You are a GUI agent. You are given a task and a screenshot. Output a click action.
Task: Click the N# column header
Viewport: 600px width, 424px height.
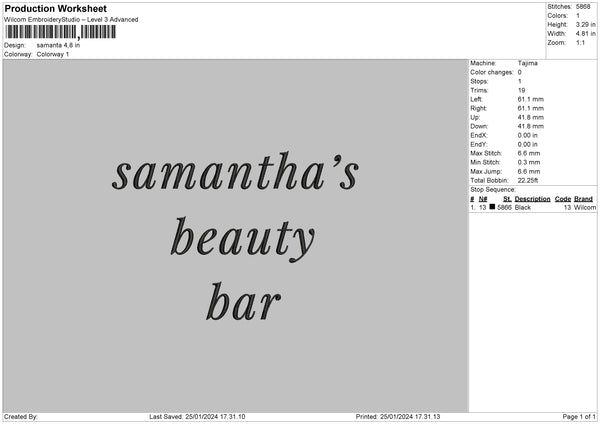[x=483, y=199]
